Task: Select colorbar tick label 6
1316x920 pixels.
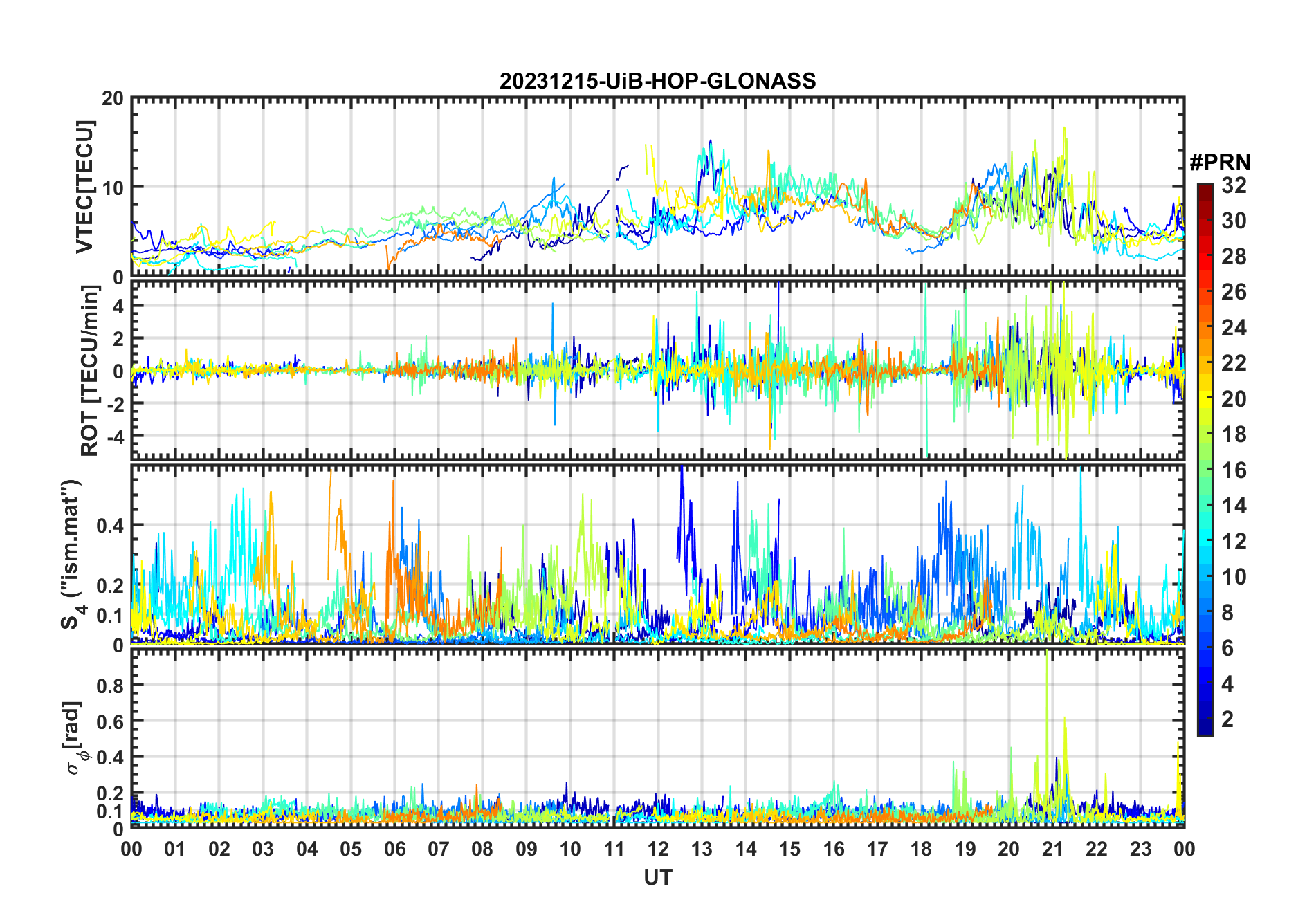Action: 1227,648
